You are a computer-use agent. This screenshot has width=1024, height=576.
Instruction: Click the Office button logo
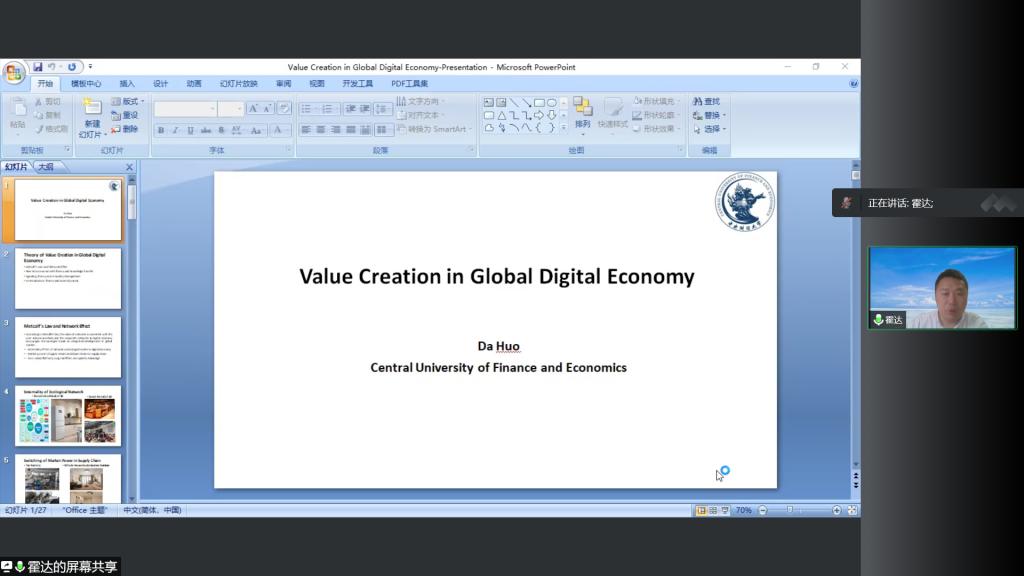[x=14, y=73]
